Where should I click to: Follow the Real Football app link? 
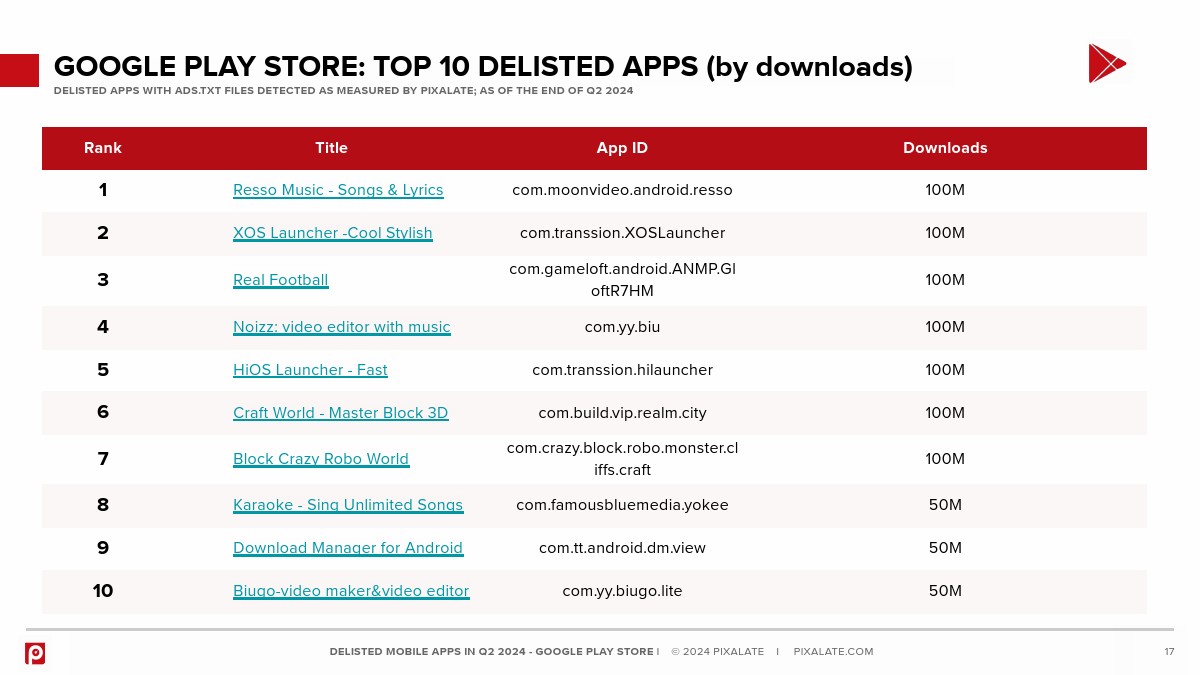(x=280, y=280)
